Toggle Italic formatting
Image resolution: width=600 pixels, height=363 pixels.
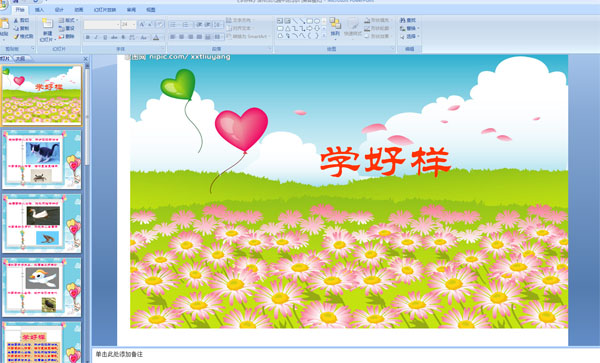[x=96, y=37]
